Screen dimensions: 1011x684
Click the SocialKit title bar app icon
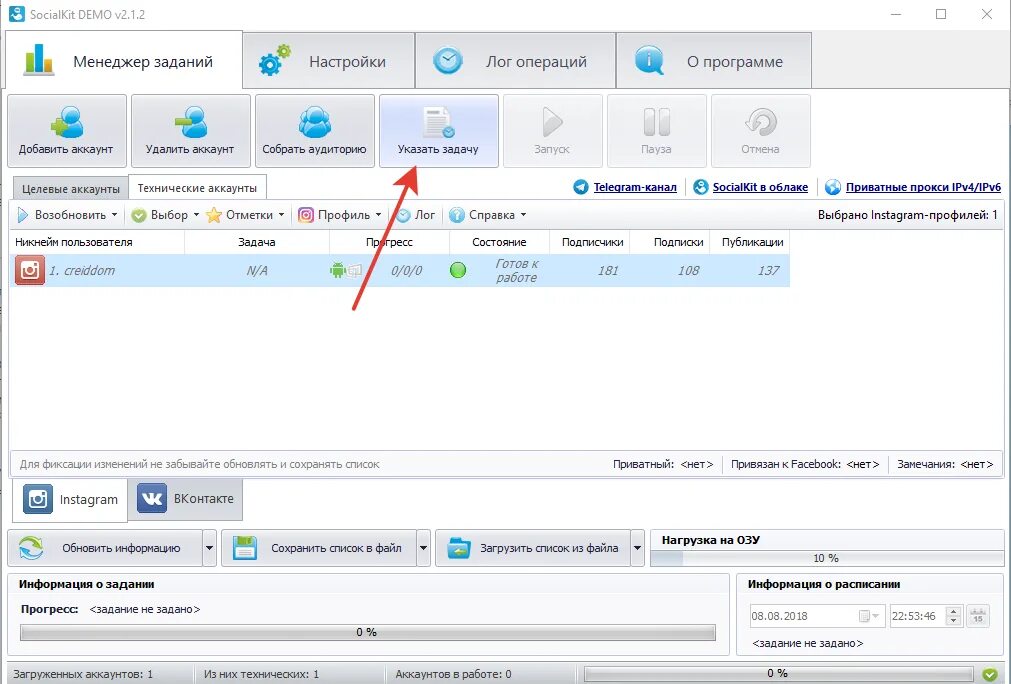16,14
